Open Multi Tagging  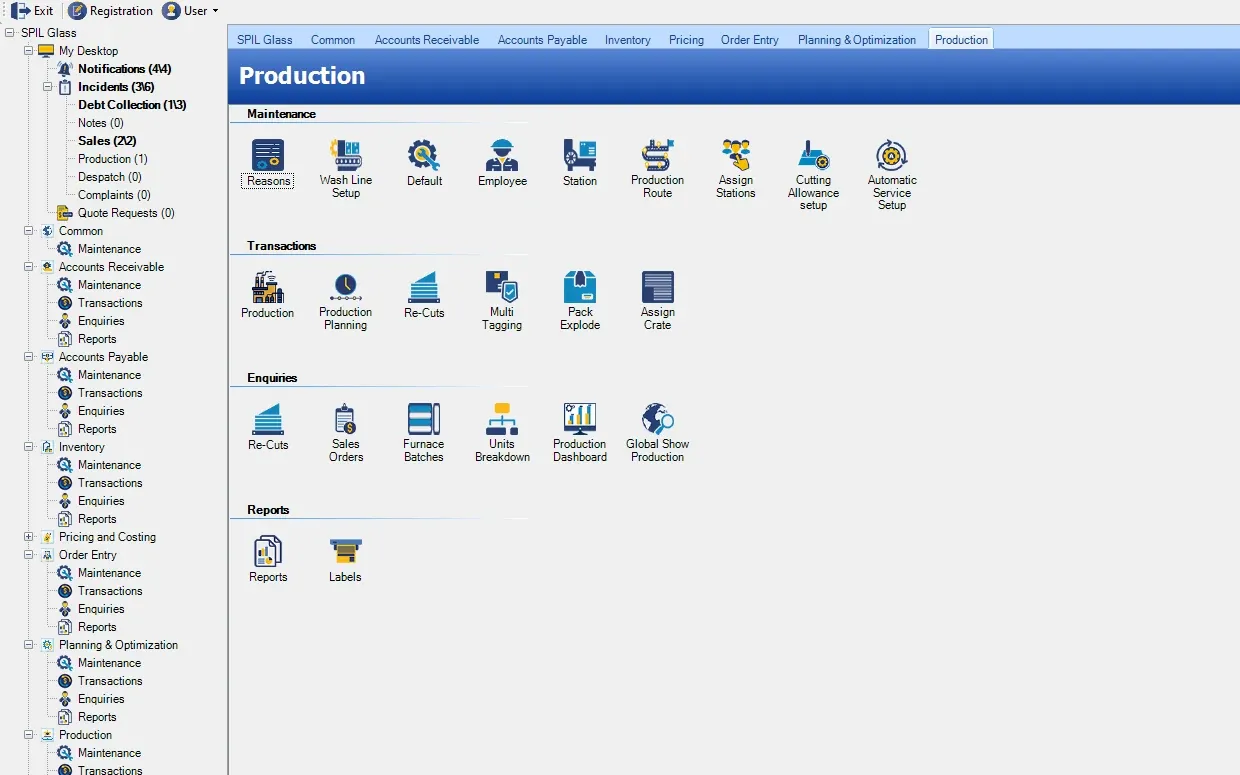click(502, 301)
